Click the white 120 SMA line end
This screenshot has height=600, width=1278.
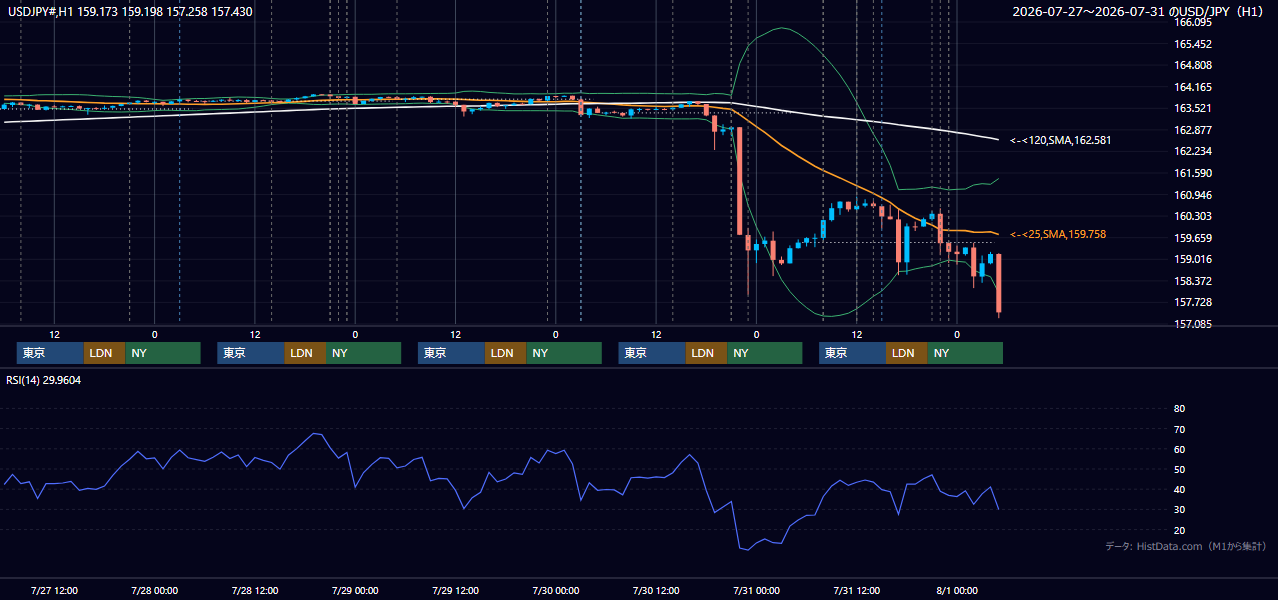tap(997, 139)
